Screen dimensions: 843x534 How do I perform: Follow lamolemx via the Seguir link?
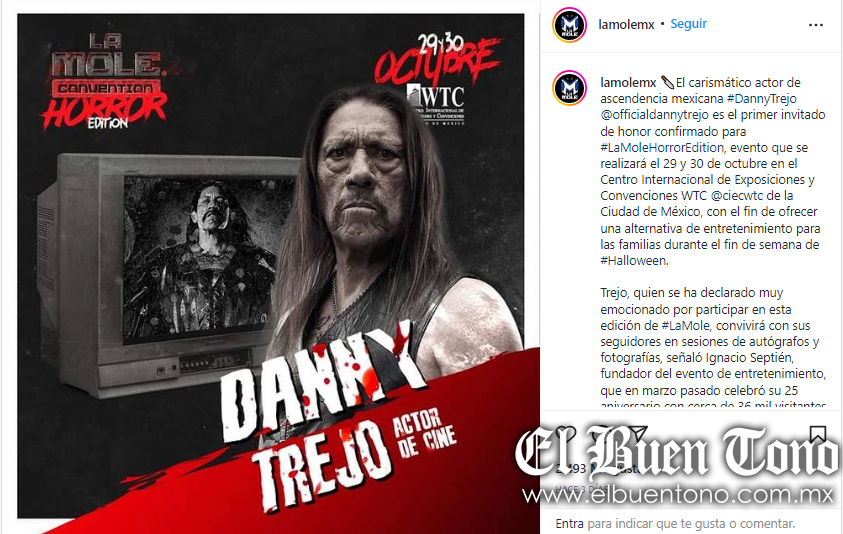(688, 24)
